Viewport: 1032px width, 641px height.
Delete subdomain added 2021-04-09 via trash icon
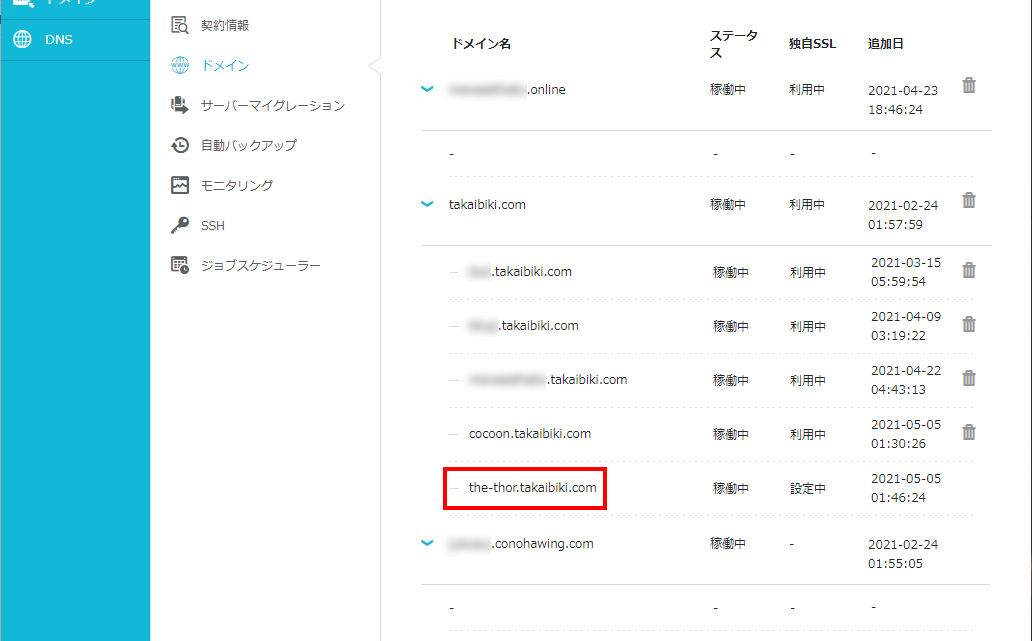[969, 324]
